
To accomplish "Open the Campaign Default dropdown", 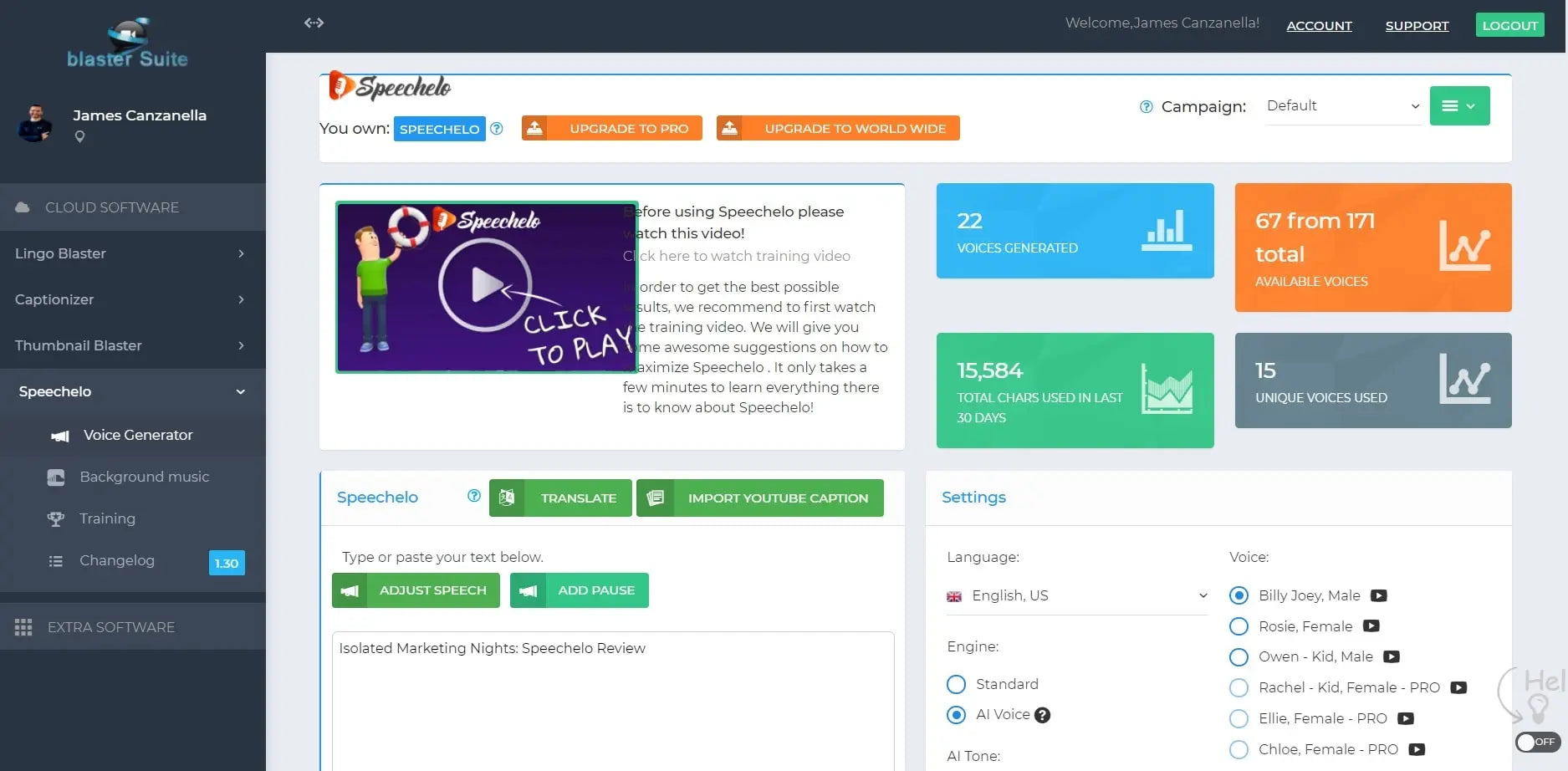I will click(1343, 106).
